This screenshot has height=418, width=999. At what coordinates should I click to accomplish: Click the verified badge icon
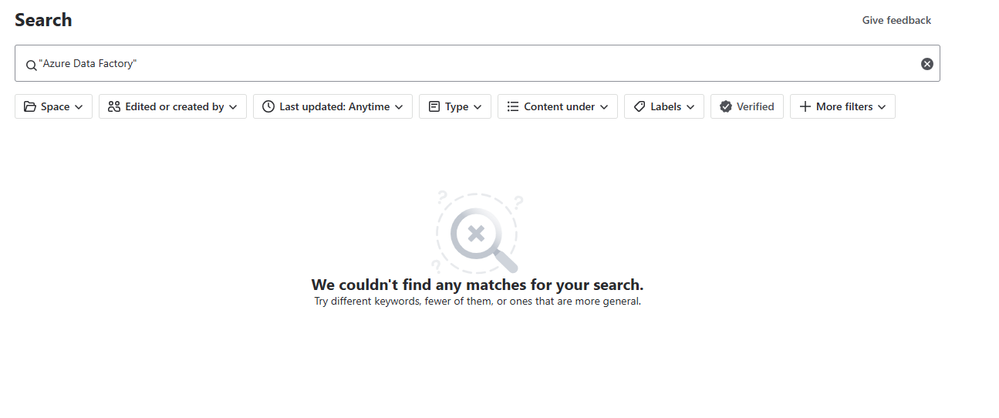click(726, 106)
